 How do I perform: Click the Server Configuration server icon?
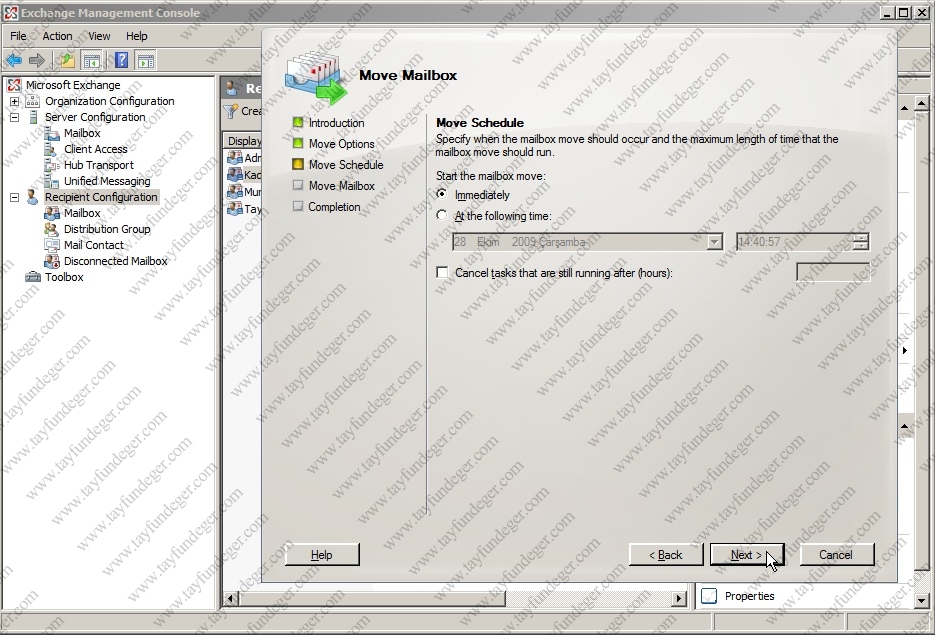tap(33, 117)
